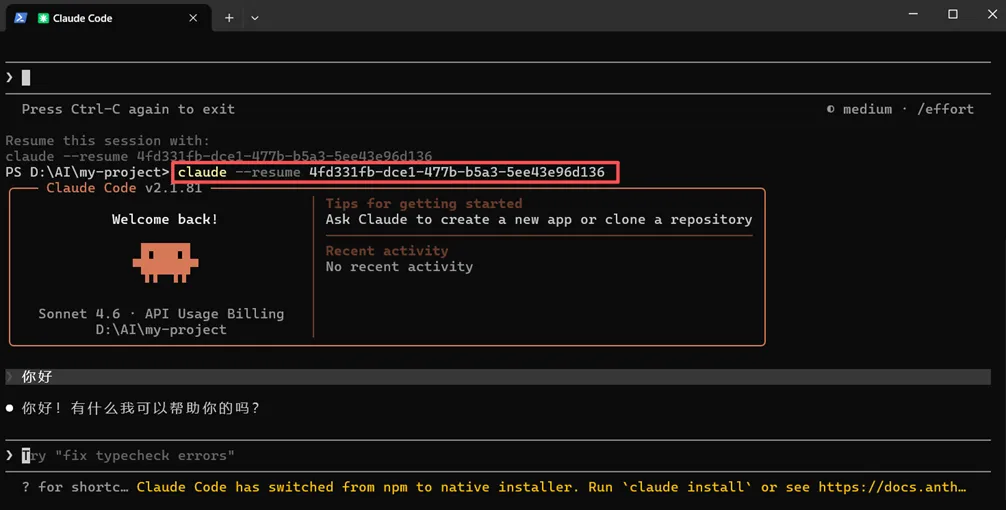
Task: Select the Claude Code terminal tab
Action: coord(108,18)
